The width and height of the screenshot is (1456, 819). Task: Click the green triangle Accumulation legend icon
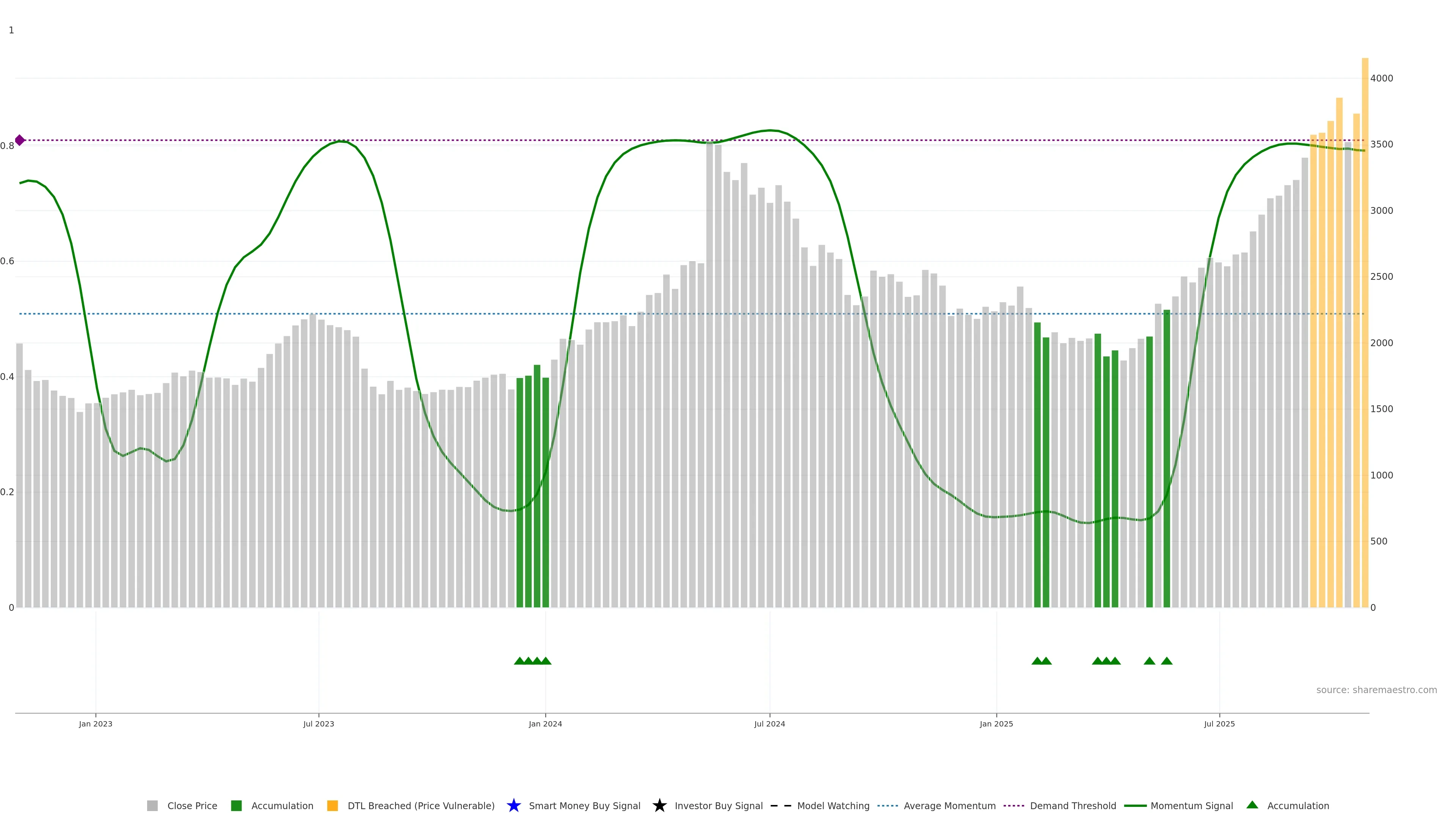(1252, 805)
